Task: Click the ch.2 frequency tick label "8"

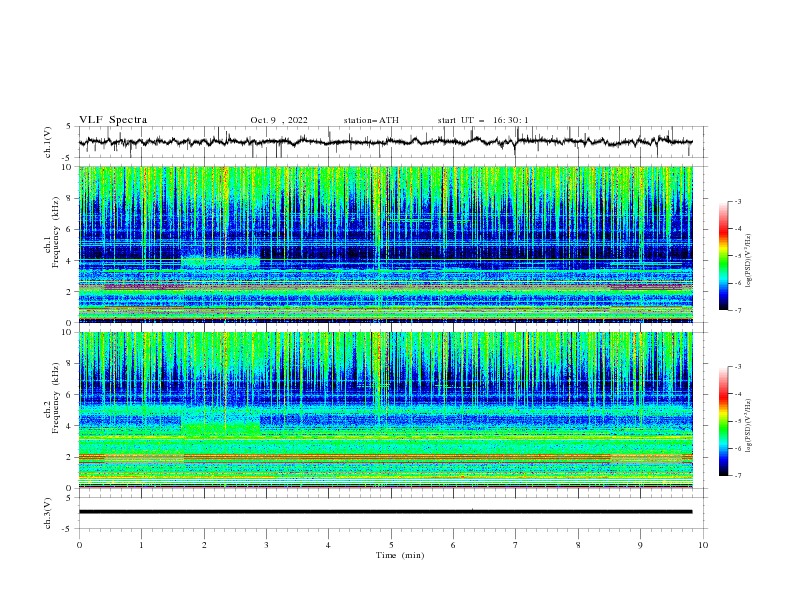Action: (x=69, y=364)
